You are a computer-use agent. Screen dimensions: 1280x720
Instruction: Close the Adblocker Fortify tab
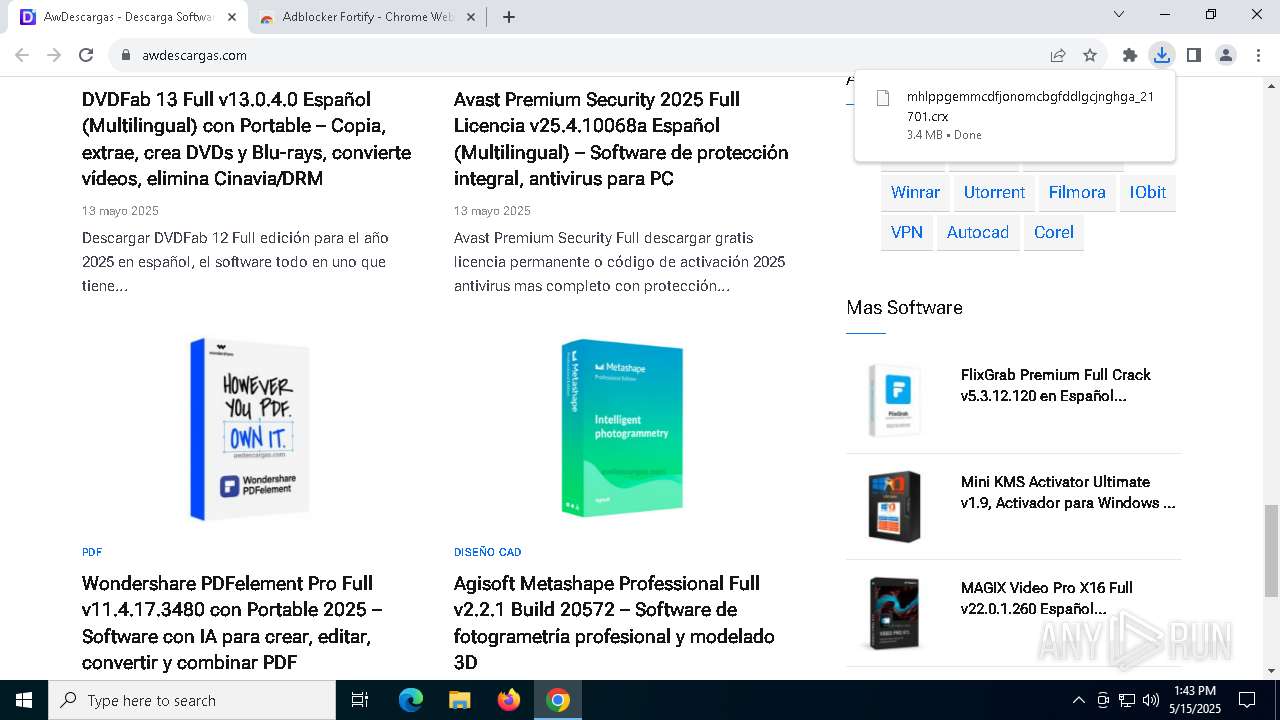click(471, 17)
